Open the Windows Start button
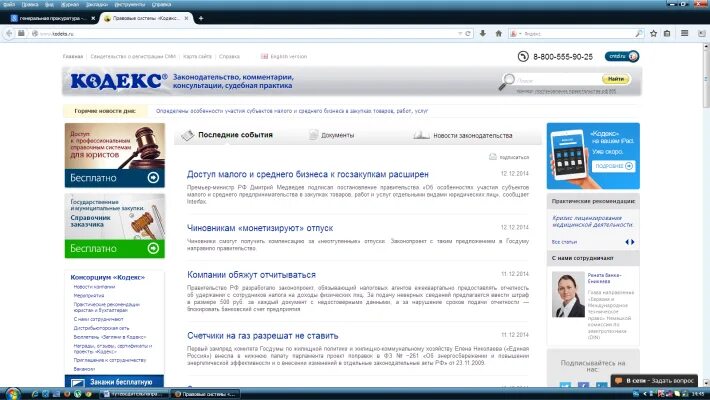The image size is (710, 400). (12, 394)
